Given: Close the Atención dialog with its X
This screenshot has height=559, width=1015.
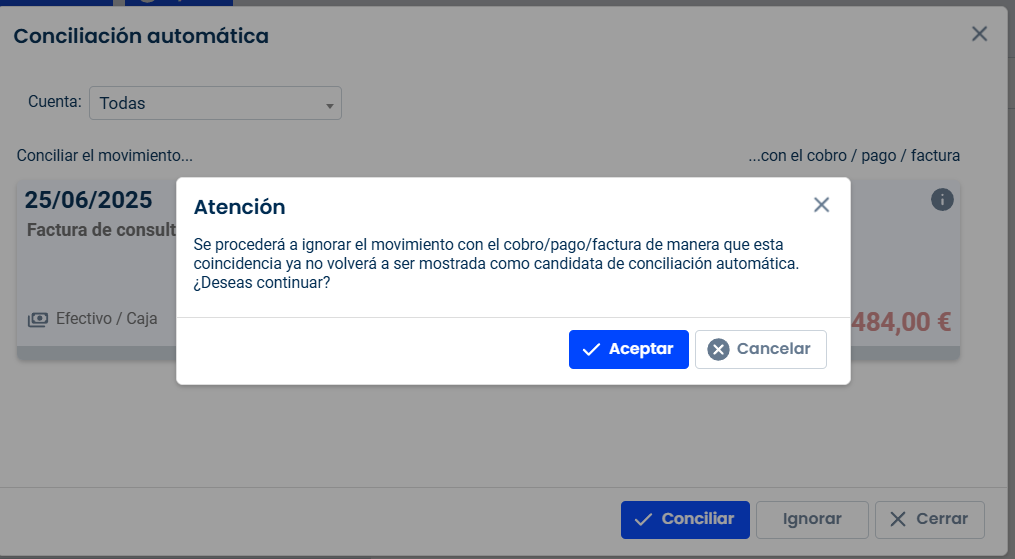Looking at the screenshot, I should [821, 204].
